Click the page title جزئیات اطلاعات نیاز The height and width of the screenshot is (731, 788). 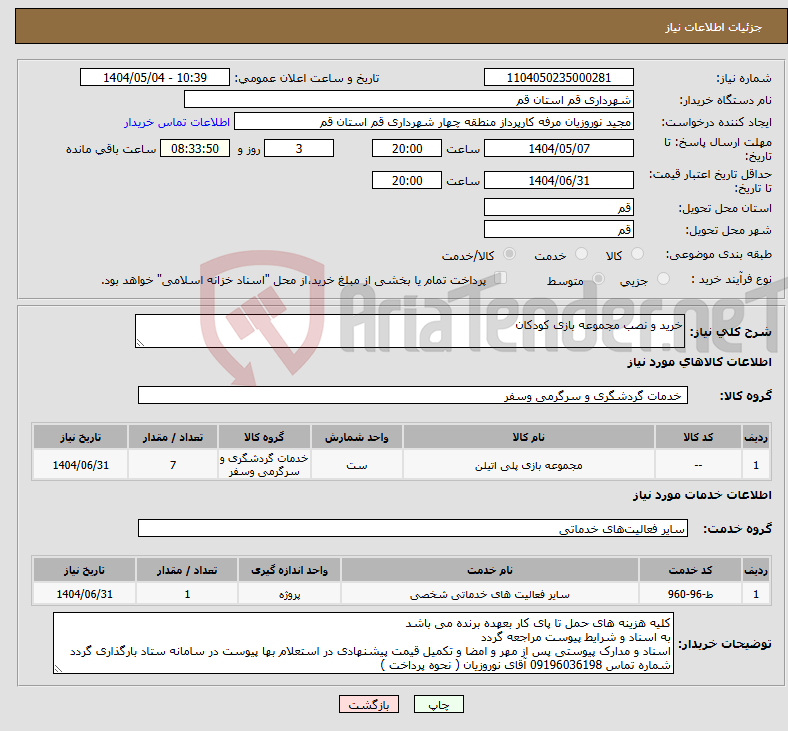713,27
